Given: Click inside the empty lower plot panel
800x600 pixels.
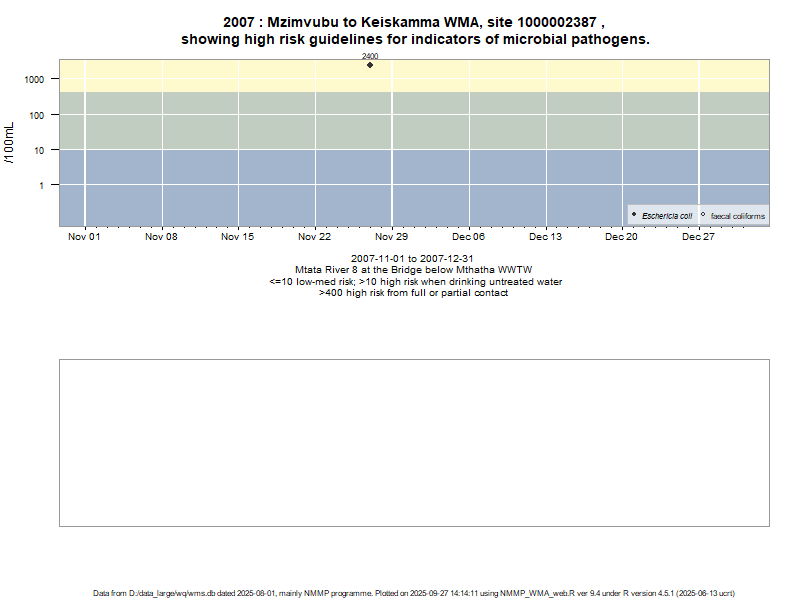Looking at the screenshot, I should coord(414,442).
